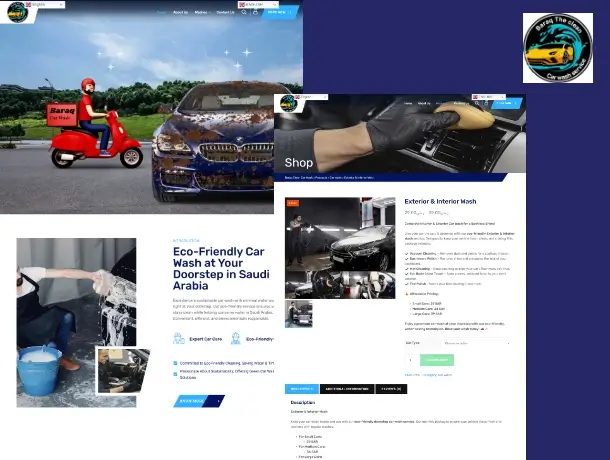
Task: Expand the Washes menu on the homepage
Action: (202, 12)
